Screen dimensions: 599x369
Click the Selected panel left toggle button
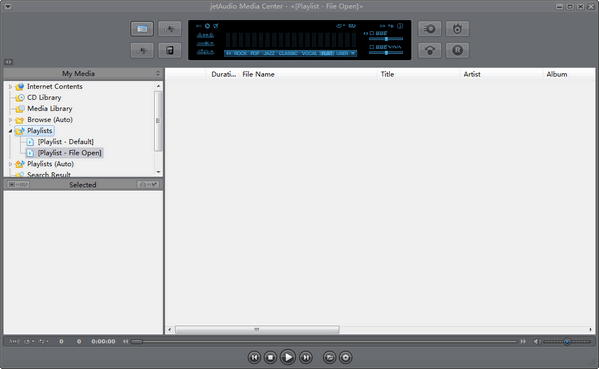[x=18, y=184]
